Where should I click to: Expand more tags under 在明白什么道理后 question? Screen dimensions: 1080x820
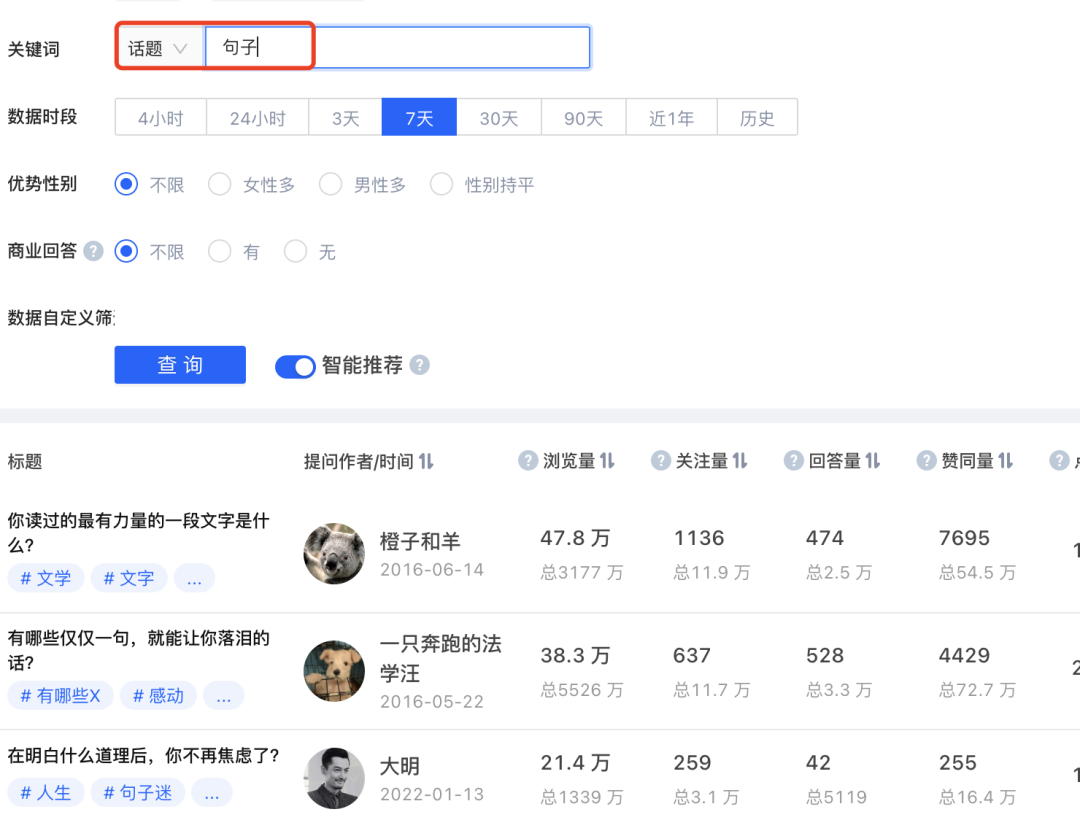pyautogui.click(x=211, y=793)
